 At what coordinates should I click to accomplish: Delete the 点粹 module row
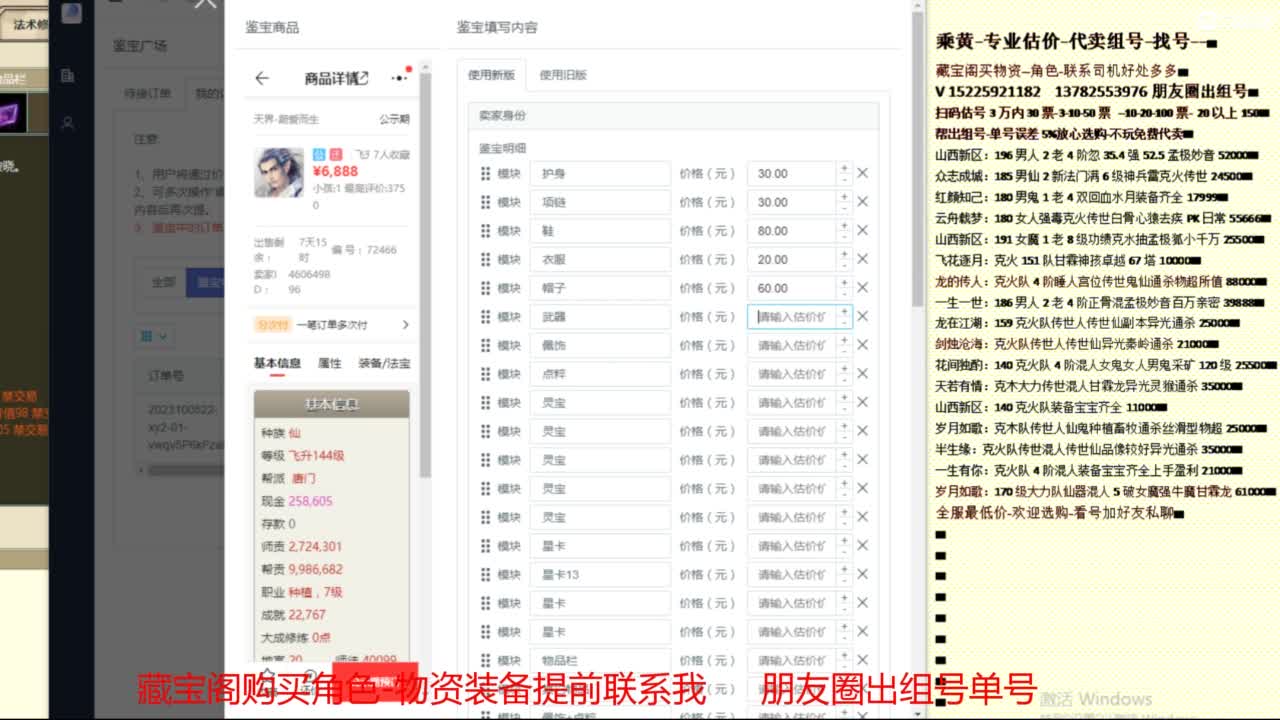pyautogui.click(x=862, y=374)
